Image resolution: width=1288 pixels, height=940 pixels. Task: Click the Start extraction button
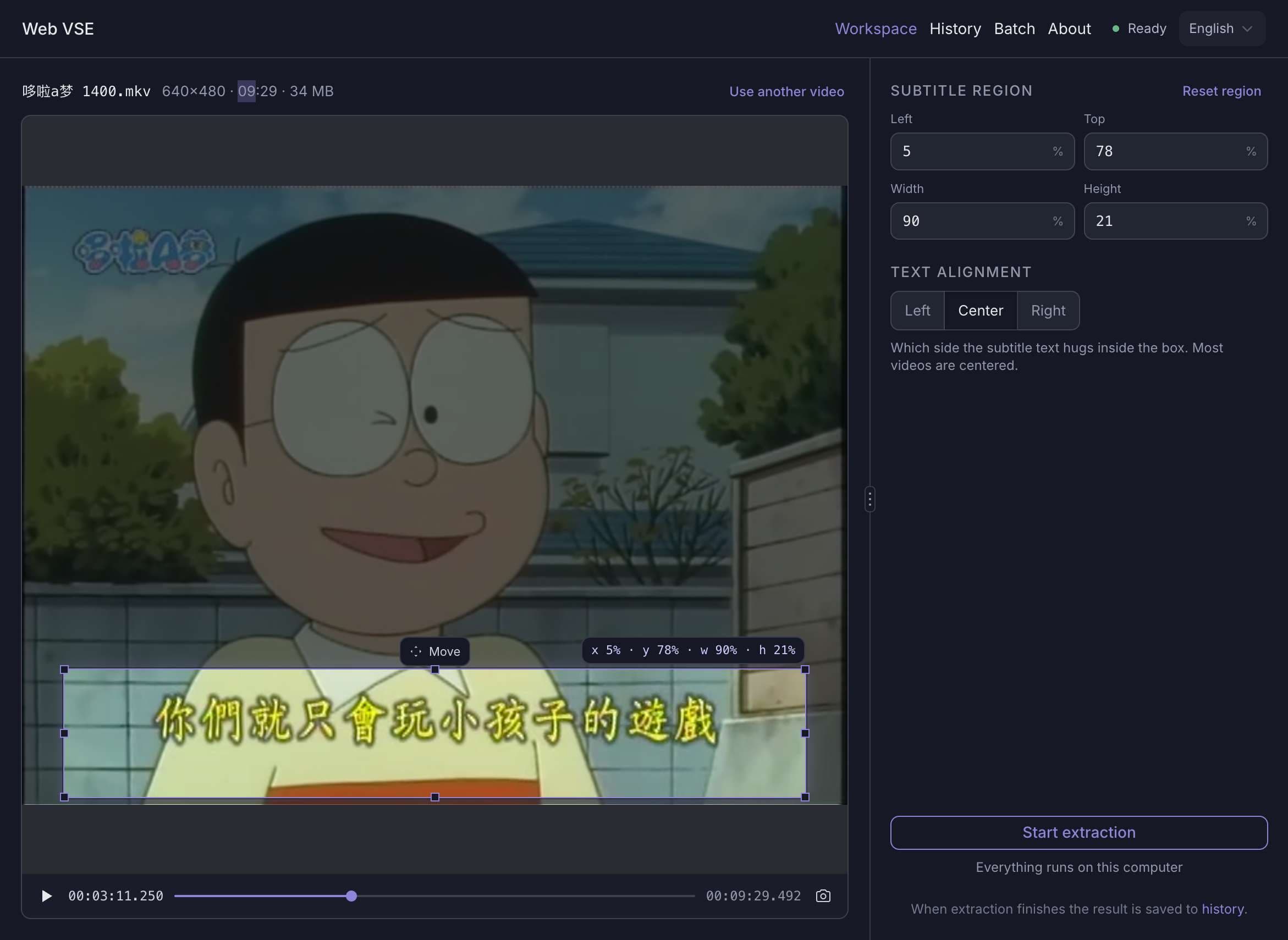coord(1078,832)
